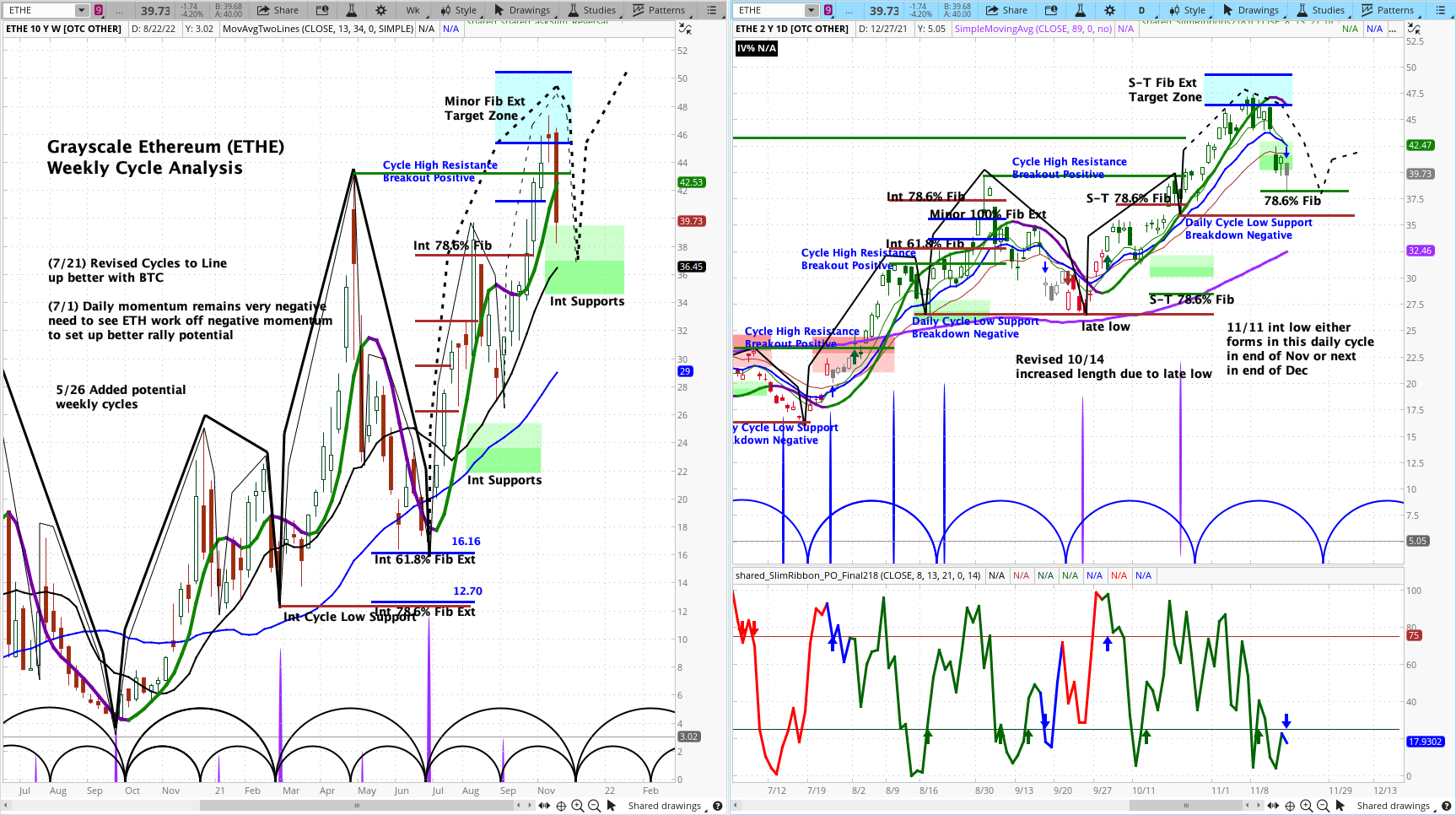Click the chart settings gear on left toolbar
Screen dimensions: 1456x815
click(x=381, y=10)
